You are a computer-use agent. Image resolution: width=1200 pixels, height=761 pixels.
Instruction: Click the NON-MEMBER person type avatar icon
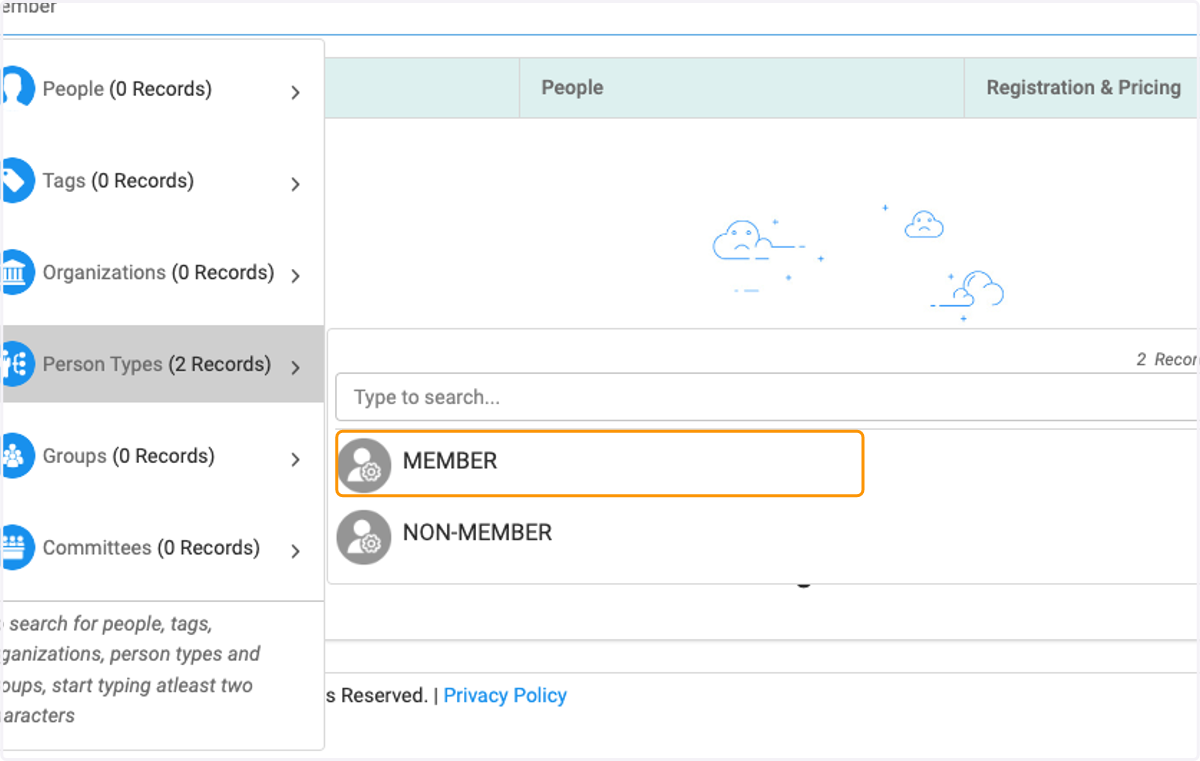[x=364, y=537]
